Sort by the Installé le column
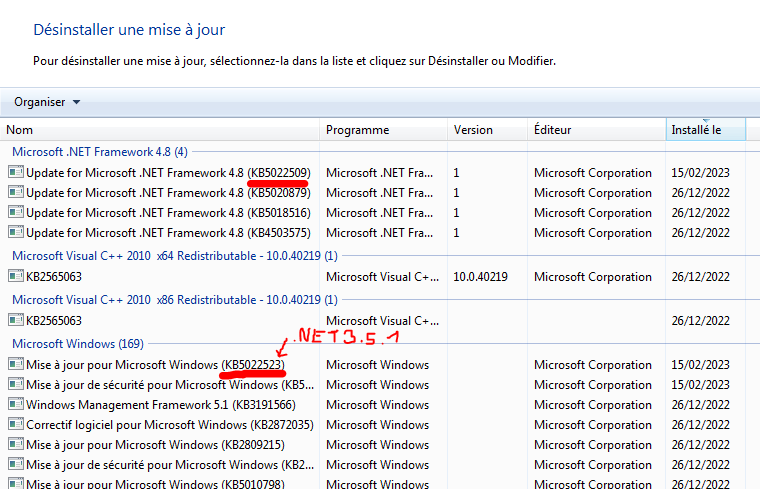This screenshot has height=489, width=760. pyautogui.click(x=706, y=130)
